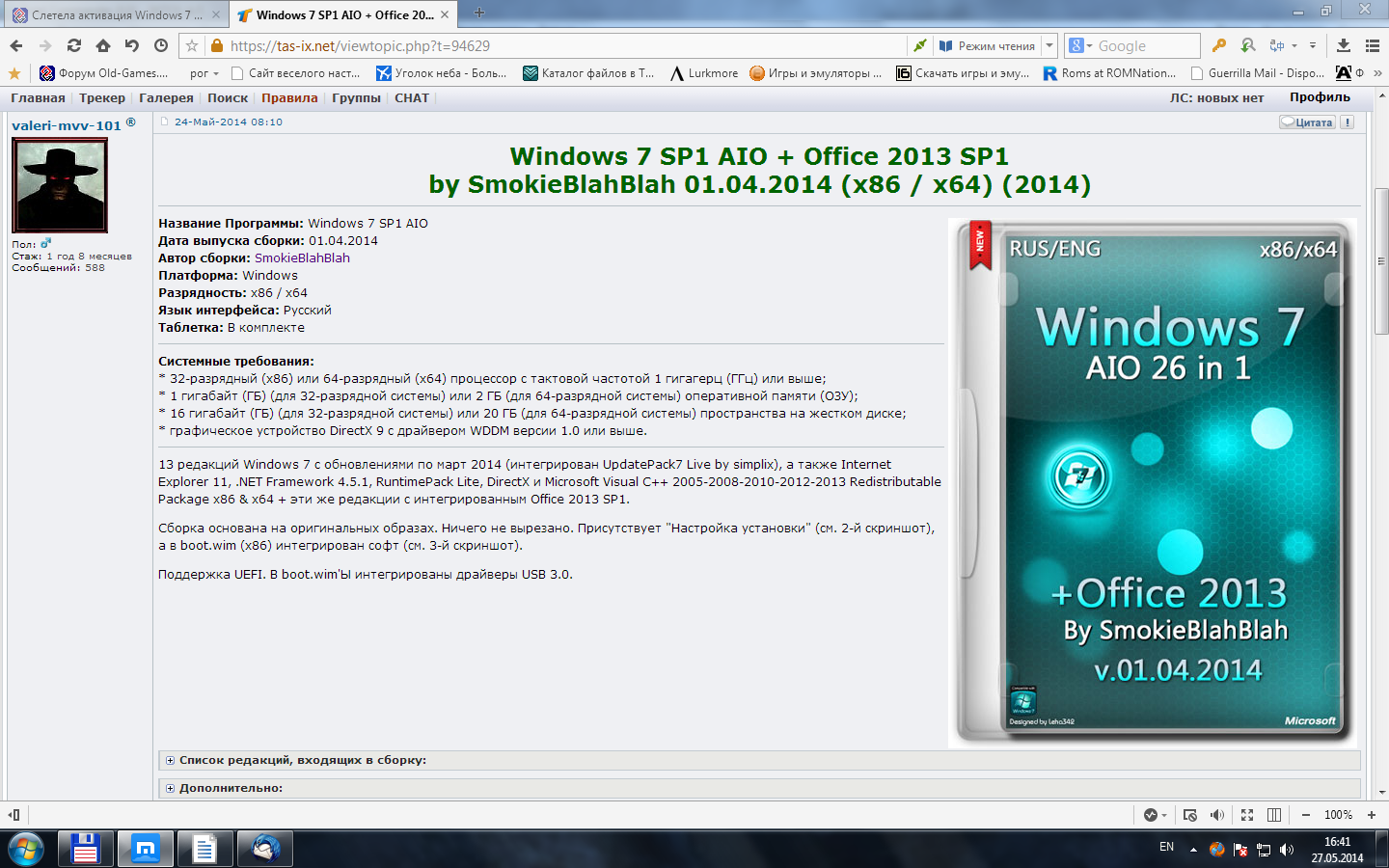
Task: Open Группы in forum menu
Action: 356,98
